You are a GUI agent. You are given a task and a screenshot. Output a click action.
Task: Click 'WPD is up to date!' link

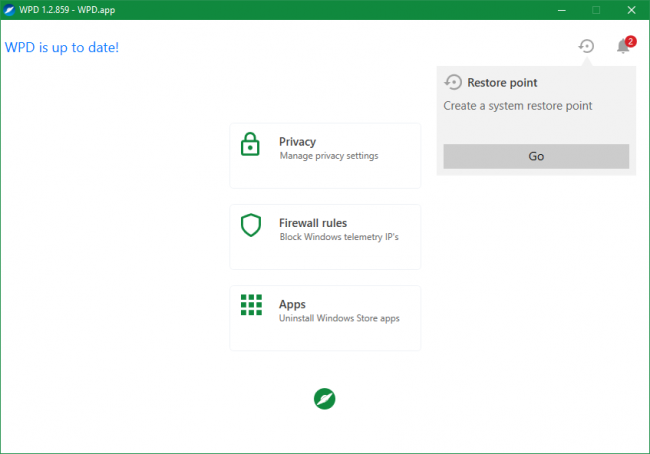pos(62,47)
